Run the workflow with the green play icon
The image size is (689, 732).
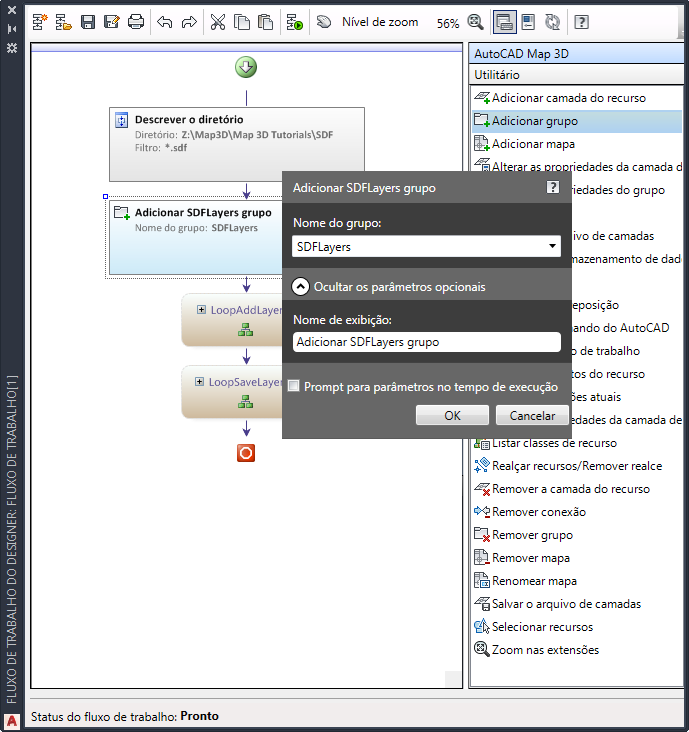[x=295, y=22]
